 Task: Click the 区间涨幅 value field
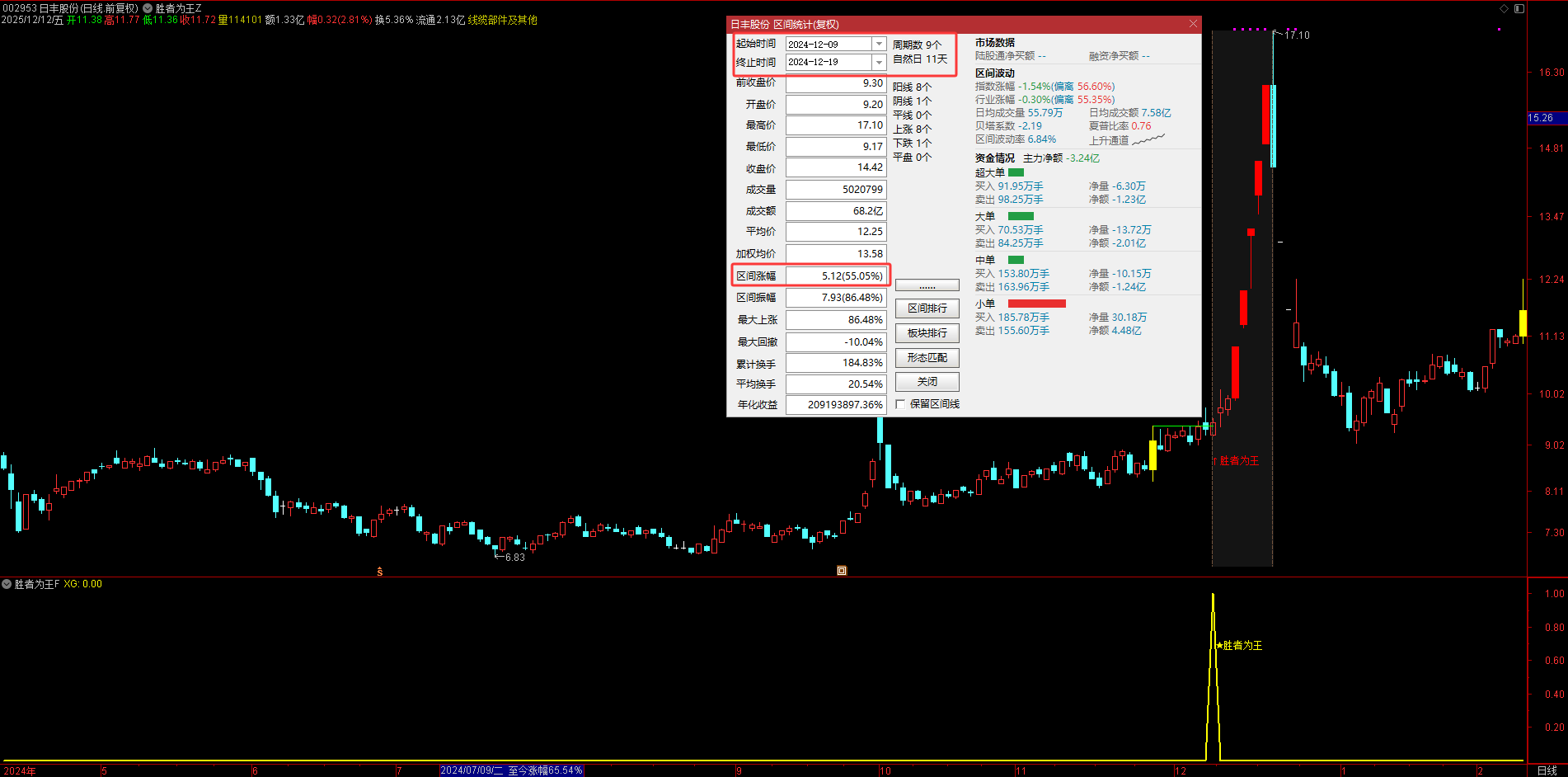836,276
